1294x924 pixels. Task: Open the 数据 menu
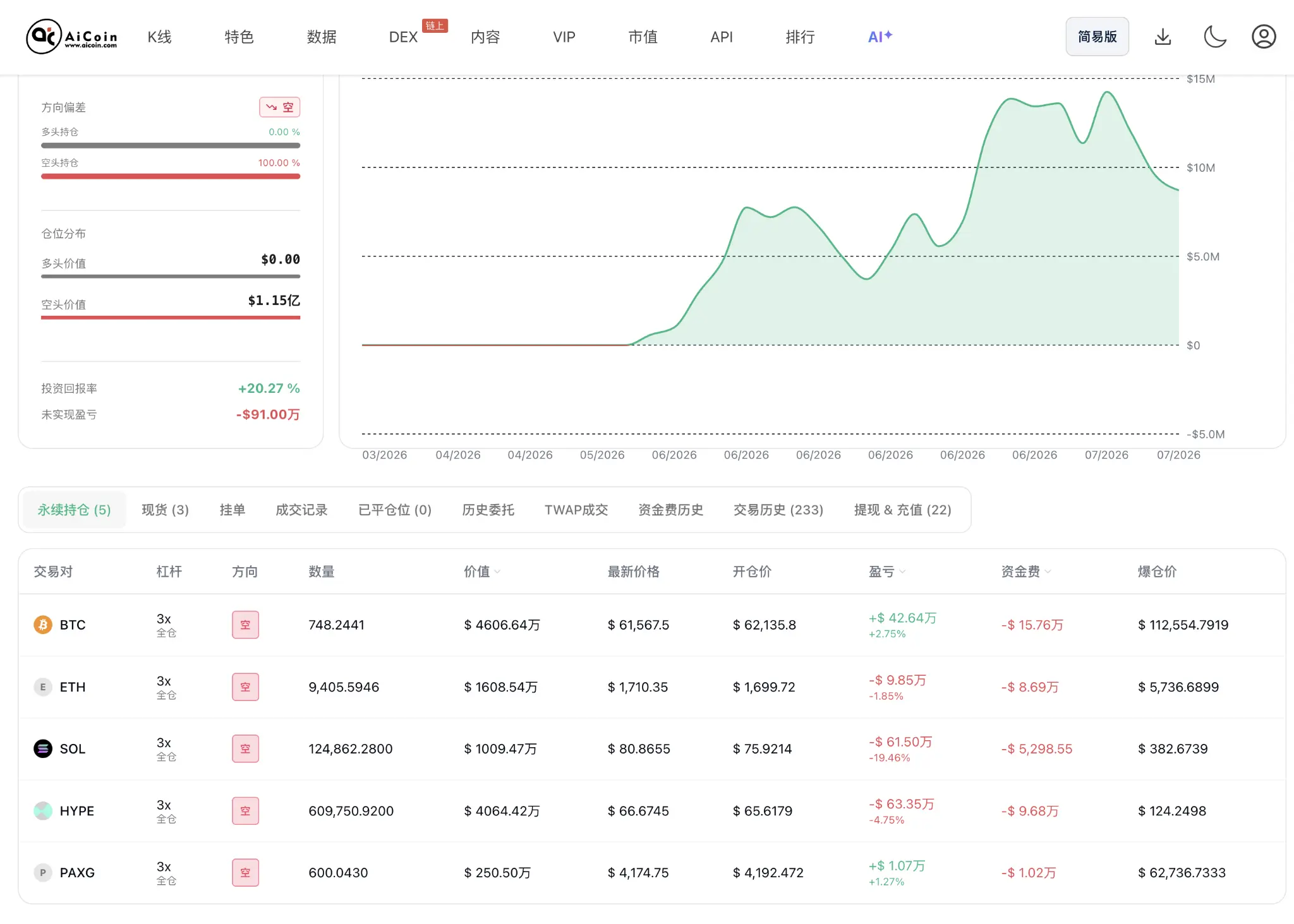click(322, 37)
